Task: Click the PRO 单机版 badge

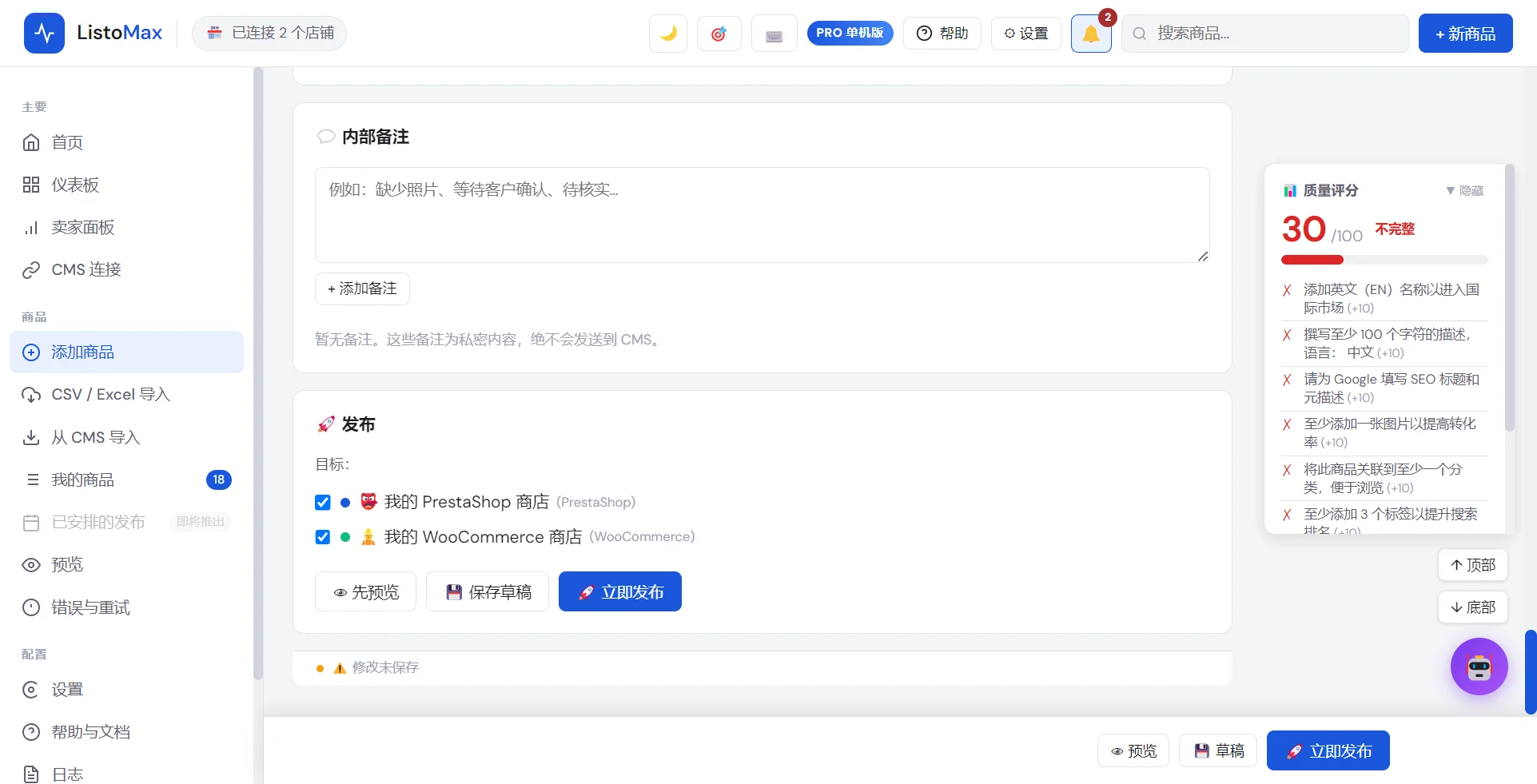Action: coord(850,33)
